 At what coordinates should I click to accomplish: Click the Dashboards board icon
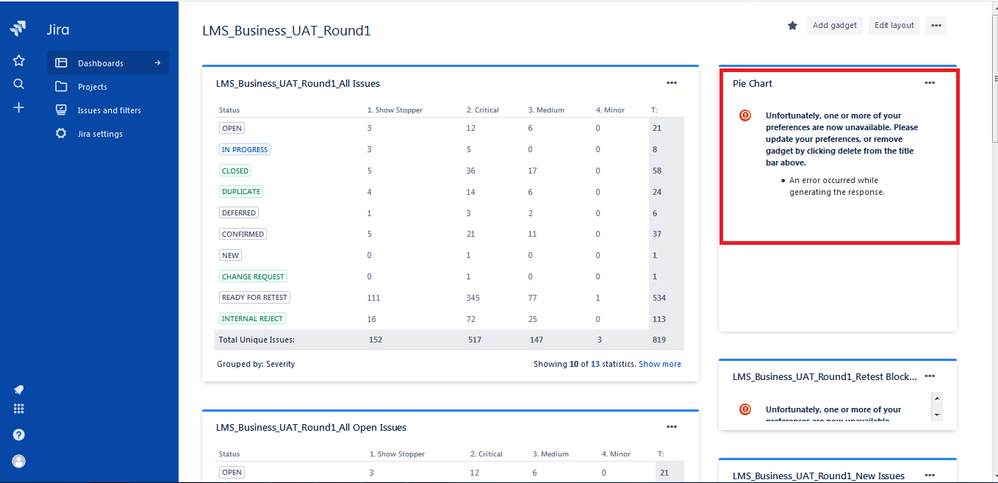(x=61, y=63)
